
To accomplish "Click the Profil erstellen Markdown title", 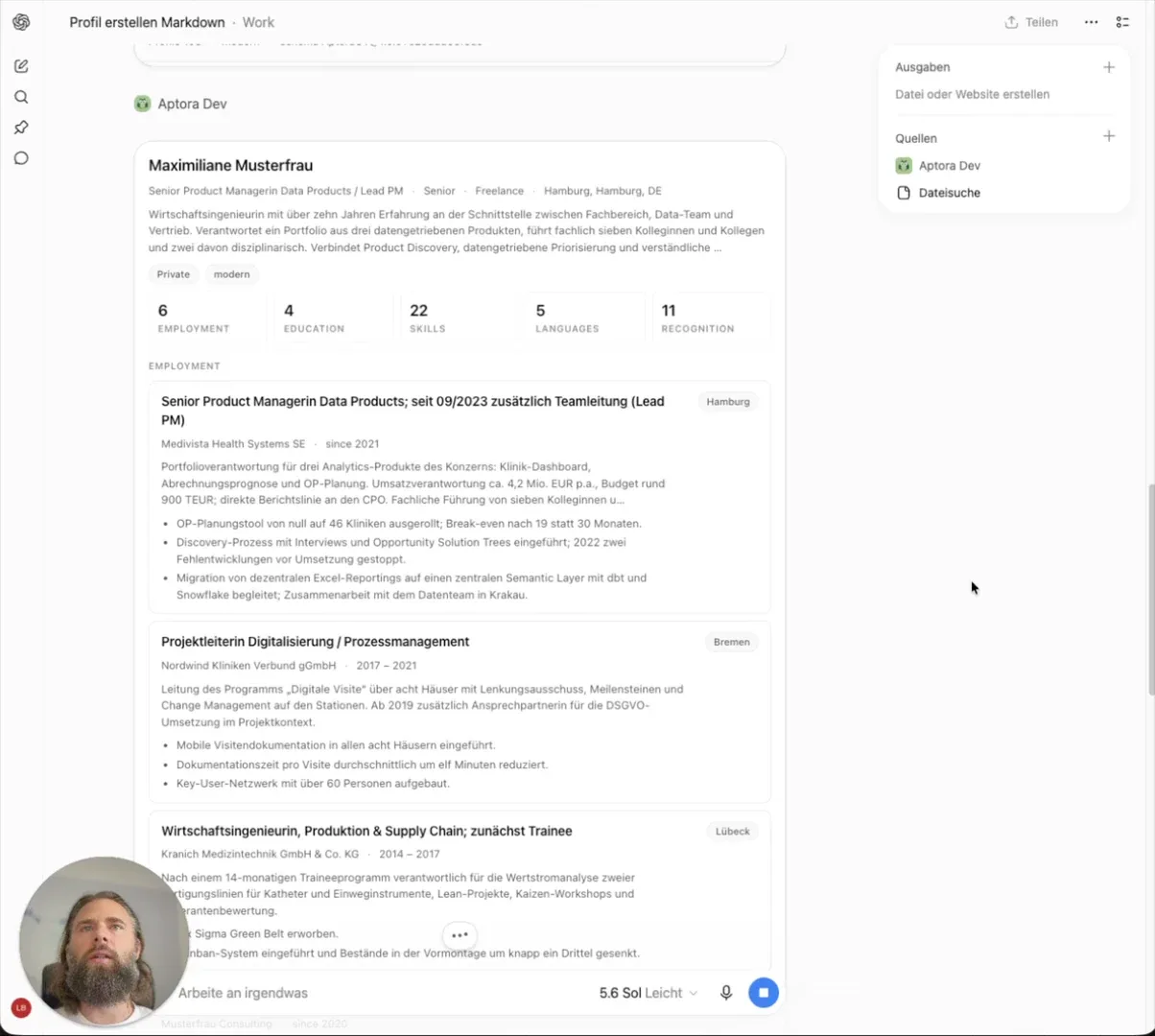I will 147,22.
